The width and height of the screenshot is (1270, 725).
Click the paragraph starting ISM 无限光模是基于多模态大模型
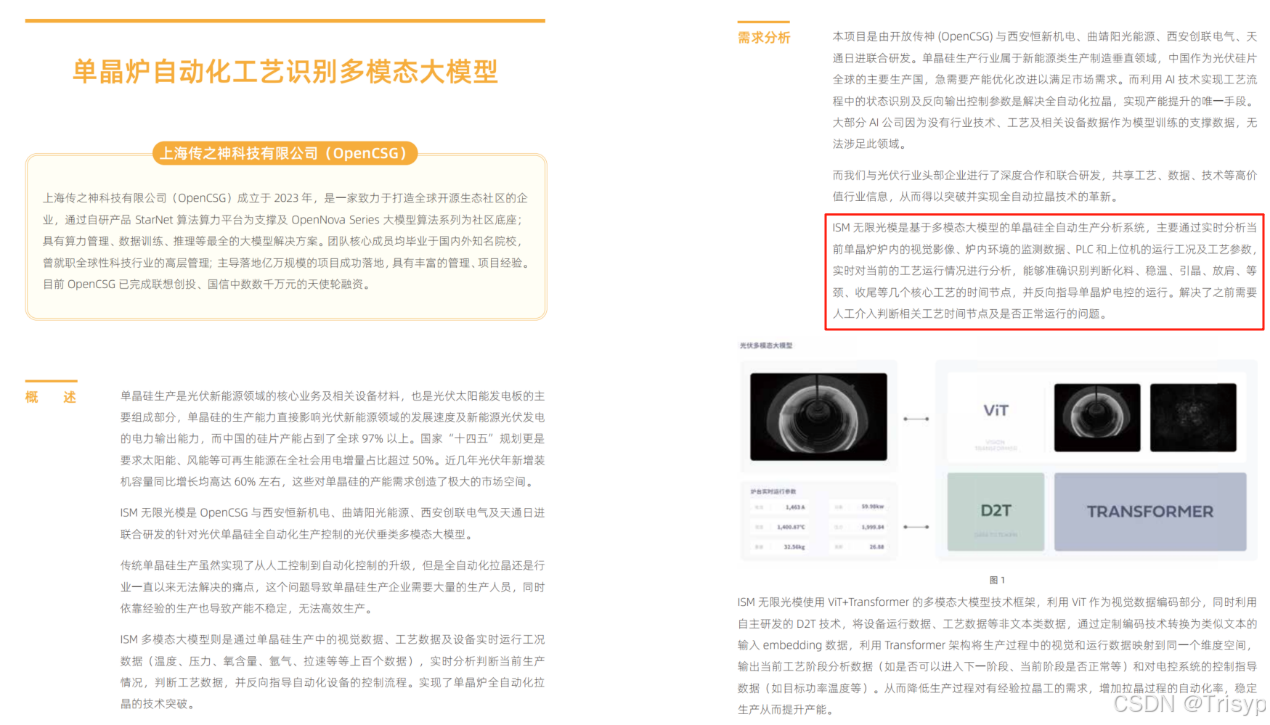click(x=1045, y=271)
